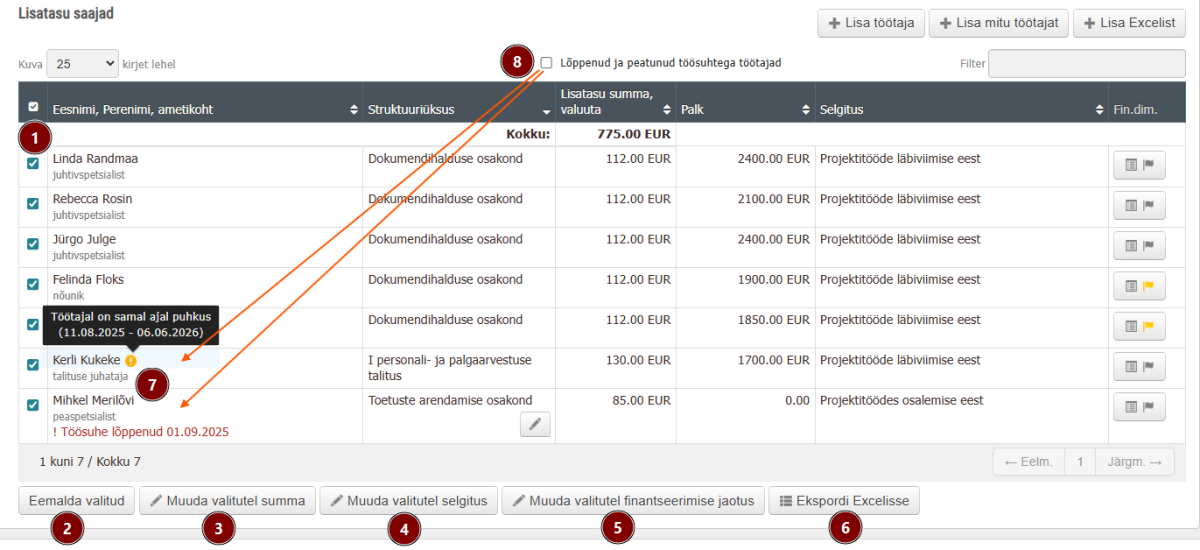
Task: Enable 'Lõppenud ja peatunud töösuhtega töötajad' checkbox
Action: (546, 62)
